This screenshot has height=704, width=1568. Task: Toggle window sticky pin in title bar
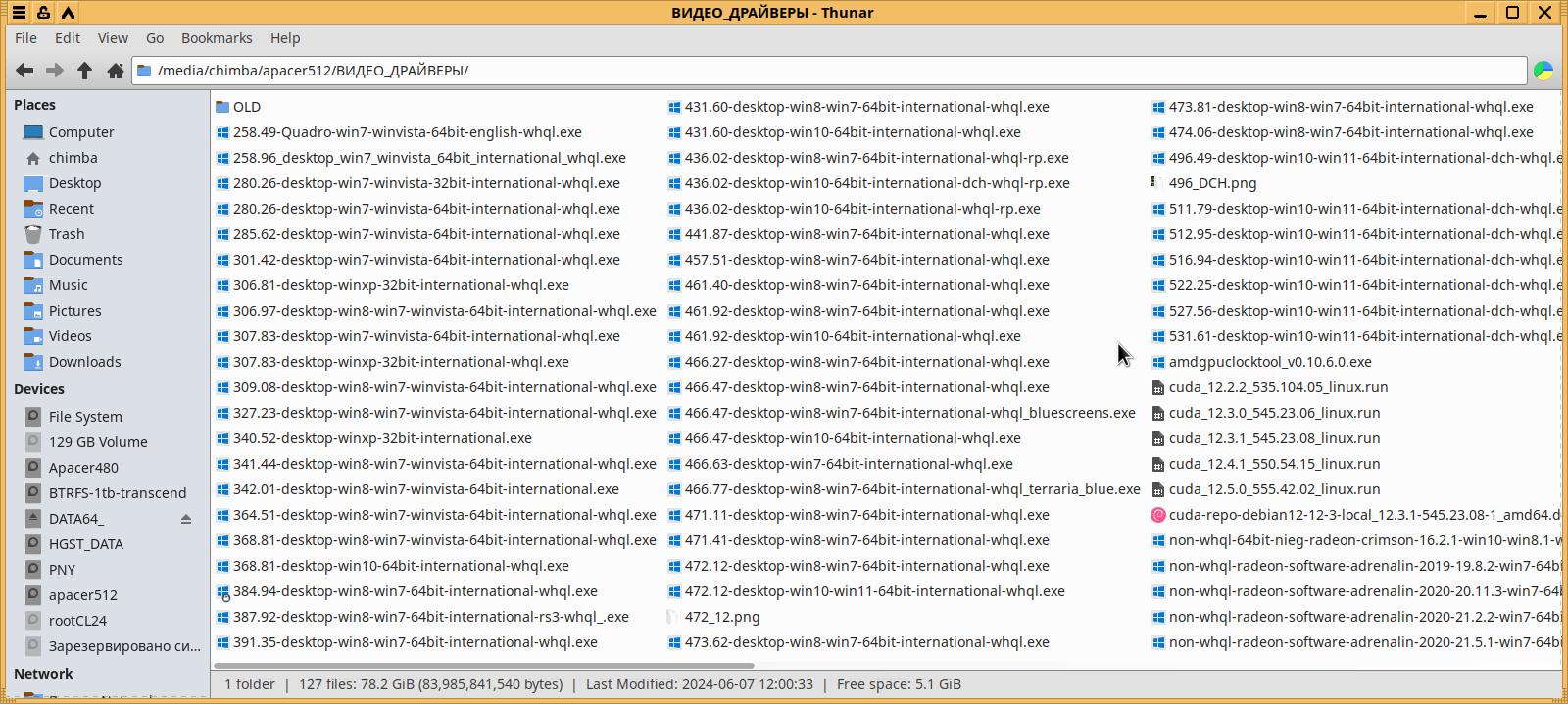click(x=43, y=13)
